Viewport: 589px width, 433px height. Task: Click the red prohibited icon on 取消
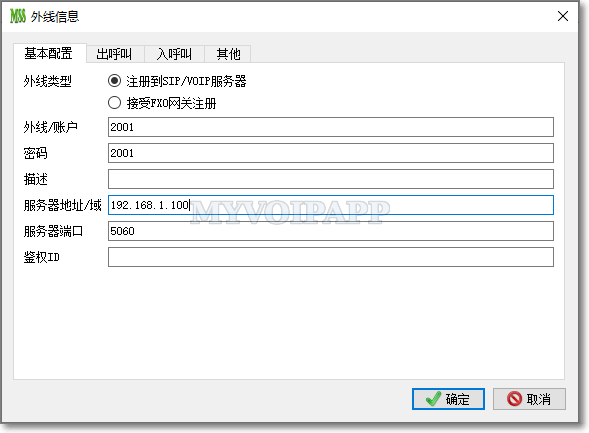pos(514,398)
